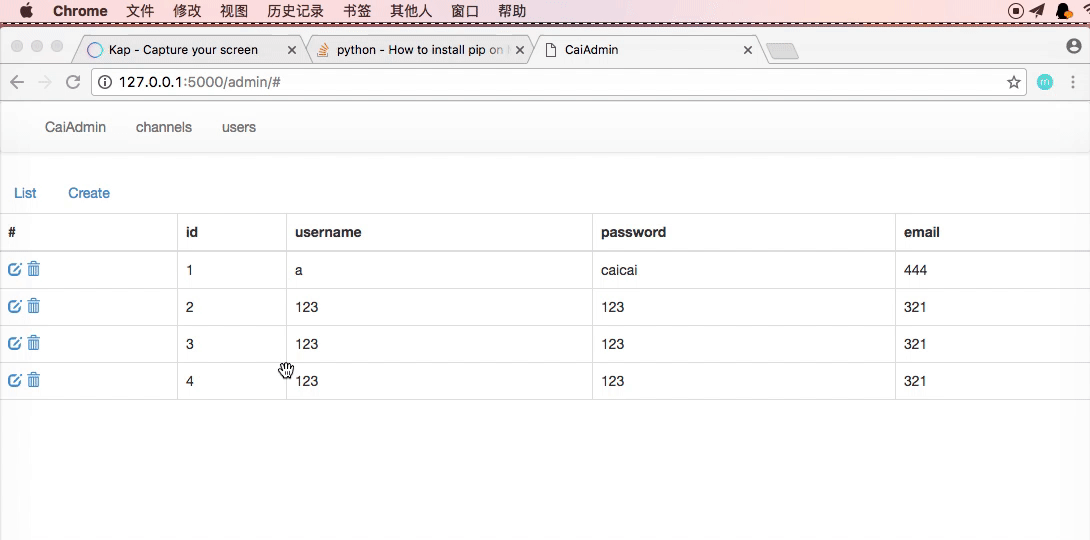Close the Kap tab
This screenshot has width=1090, height=540.
[292, 50]
